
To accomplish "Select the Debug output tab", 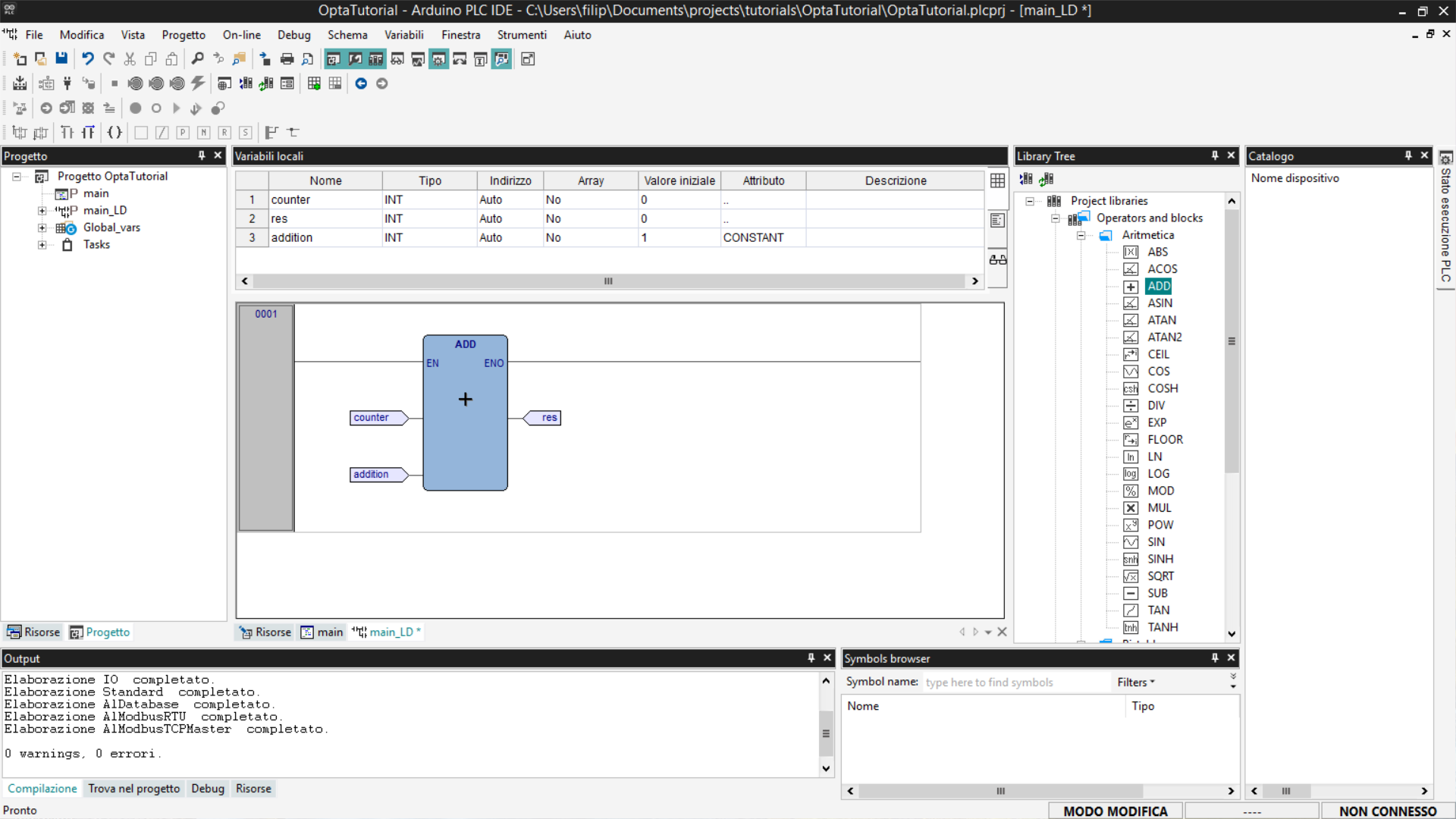I will [x=207, y=789].
